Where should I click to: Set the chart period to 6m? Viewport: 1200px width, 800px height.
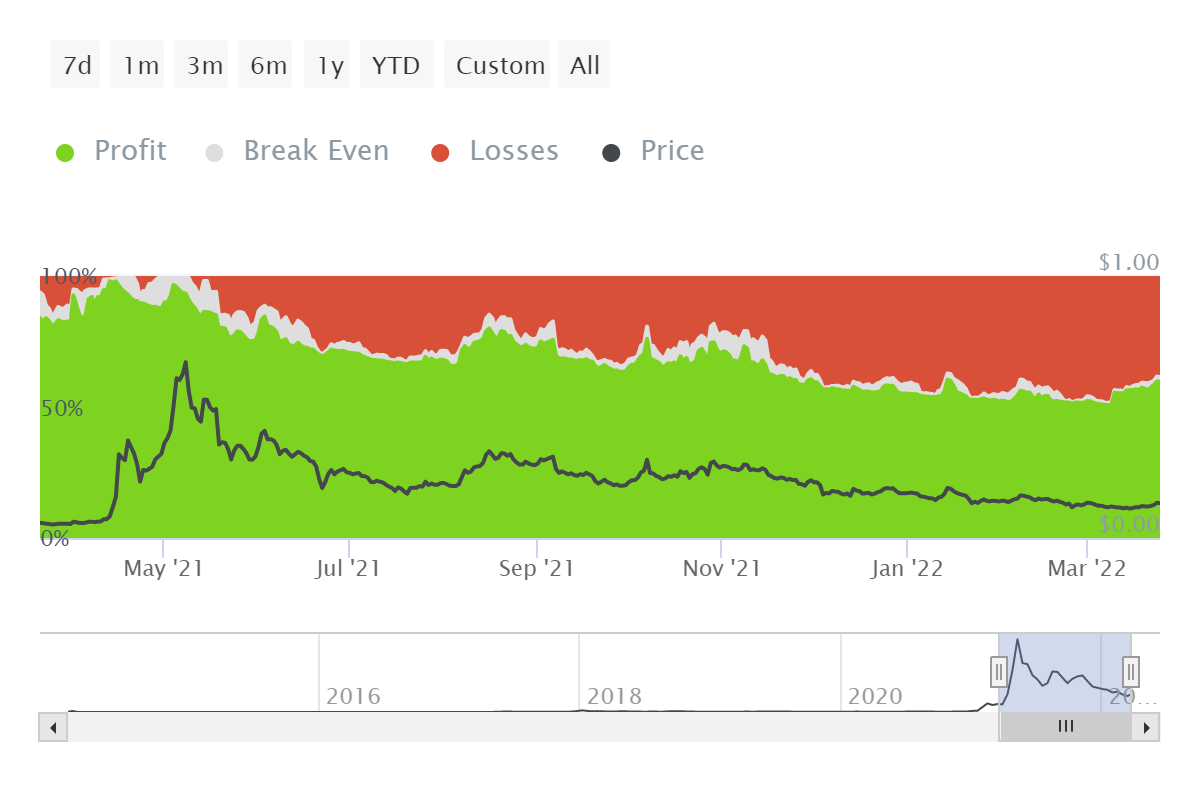pos(268,66)
